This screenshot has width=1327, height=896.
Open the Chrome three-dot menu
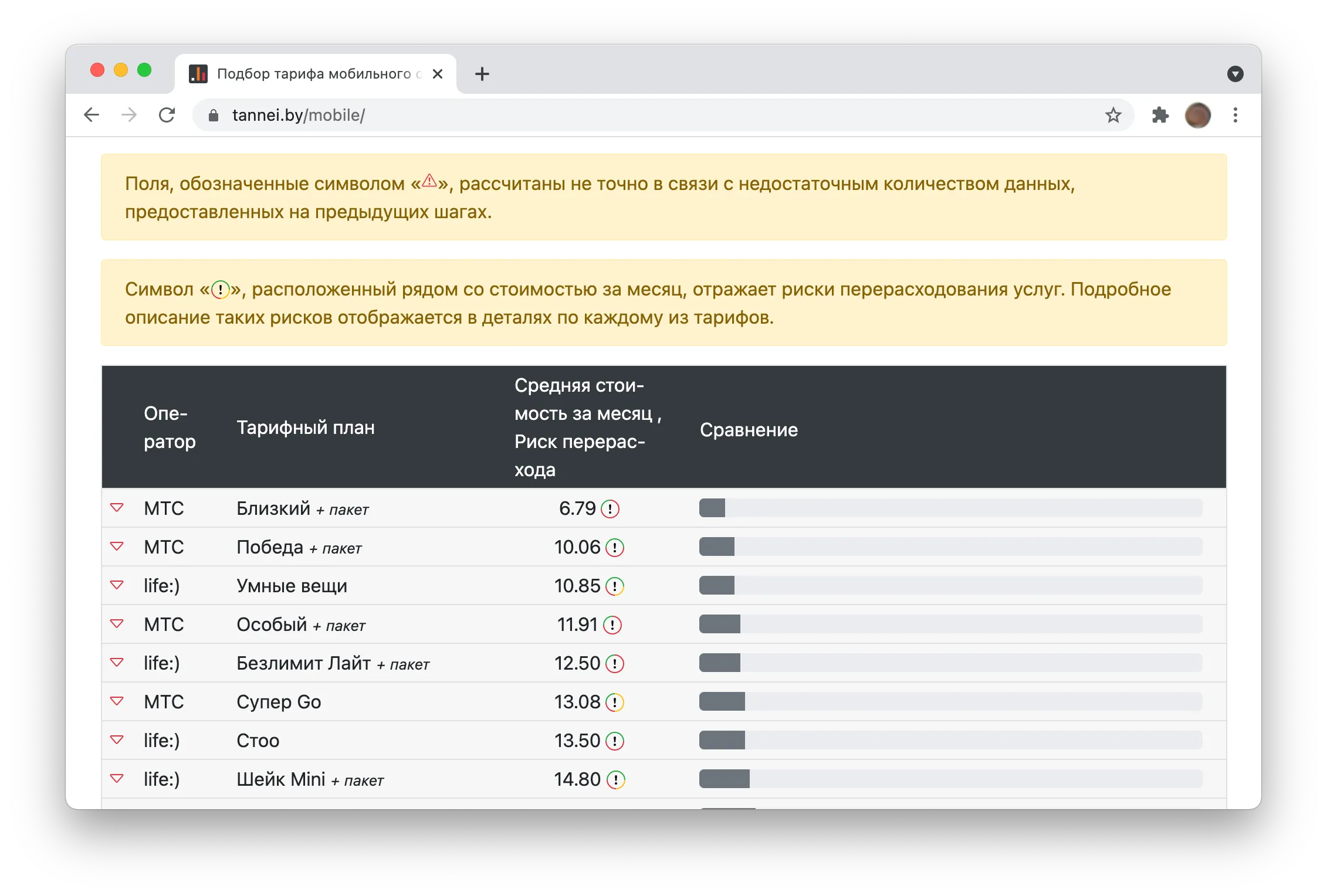point(1235,115)
